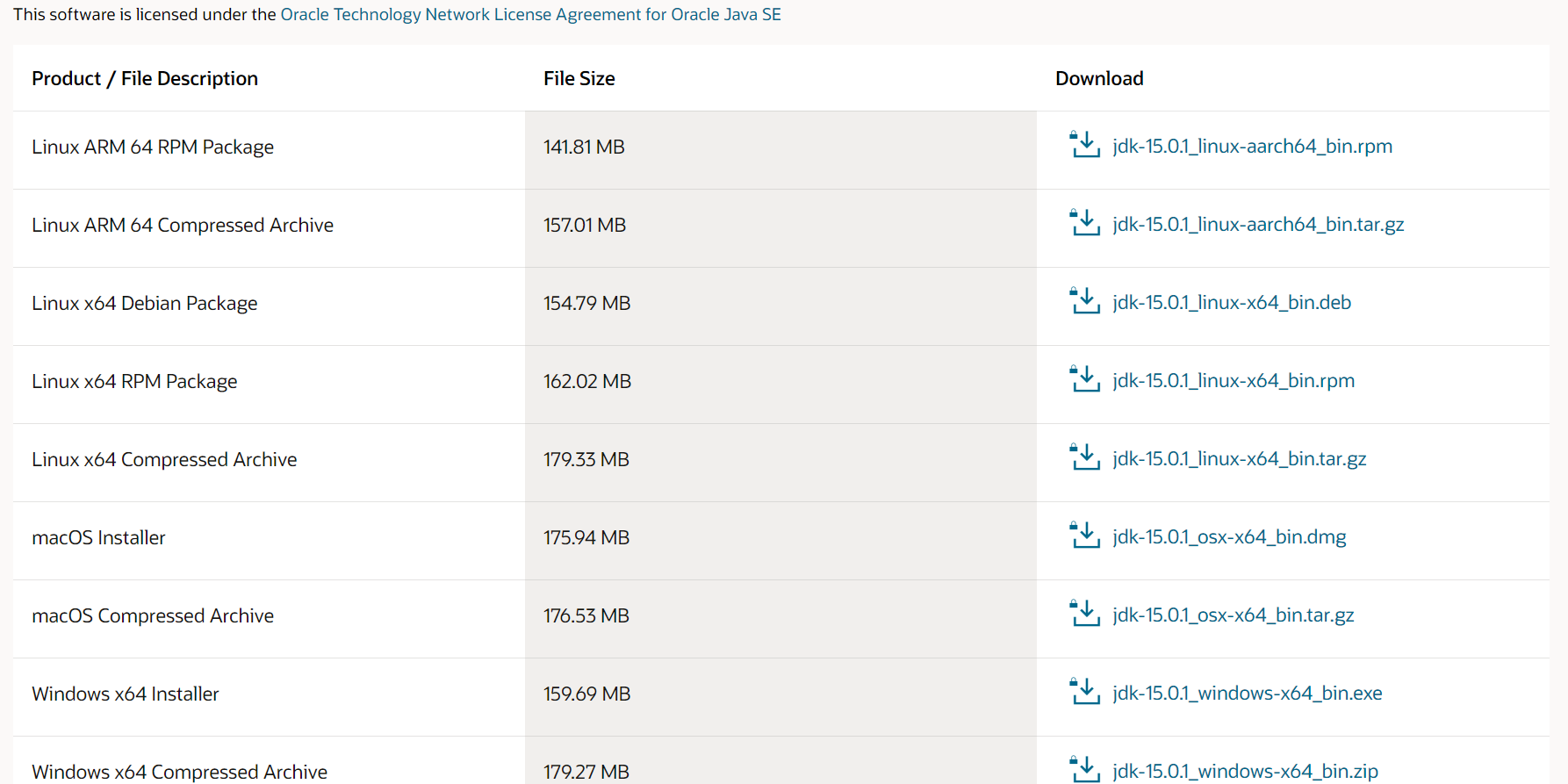Click the 159.69 MB file size
Image resolution: width=1568 pixels, height=784 pixels.
tap(587, 694)
